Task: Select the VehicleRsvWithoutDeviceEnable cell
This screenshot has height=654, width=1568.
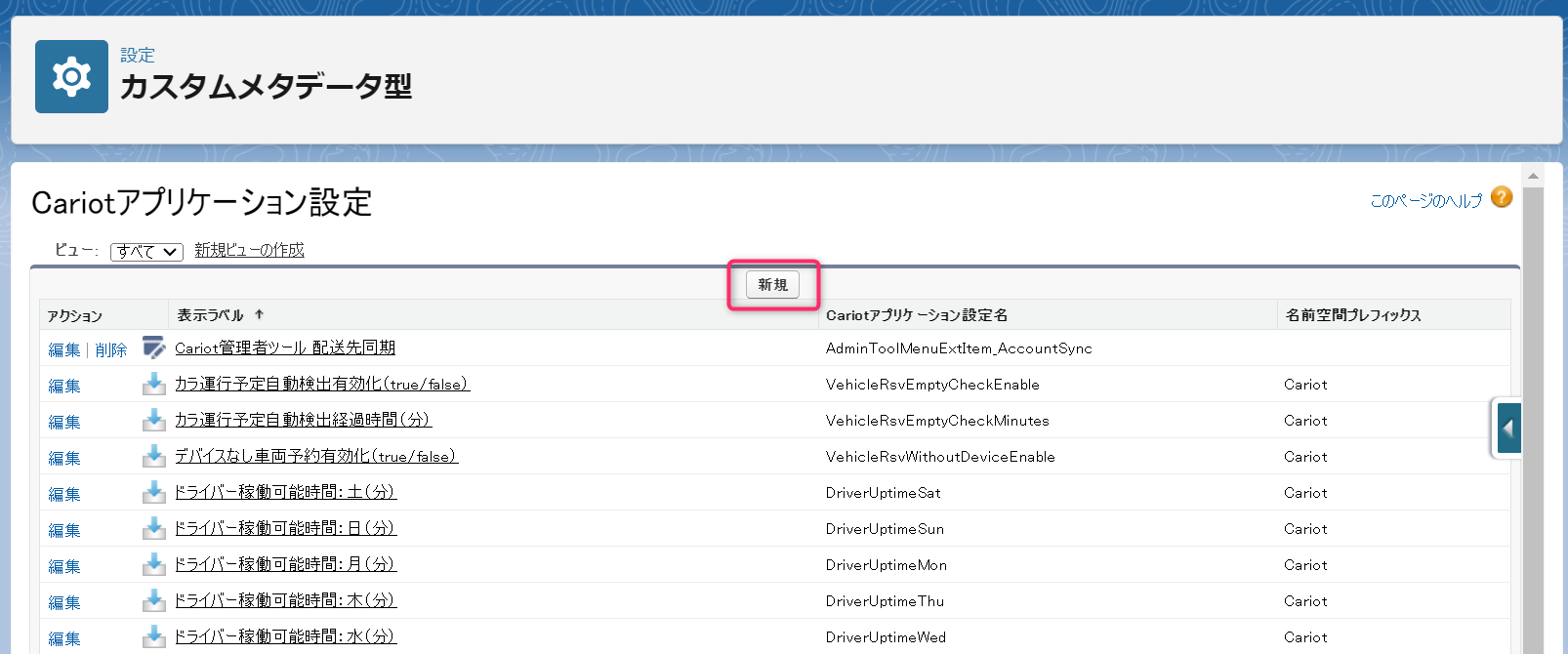Action: (940, 457)
